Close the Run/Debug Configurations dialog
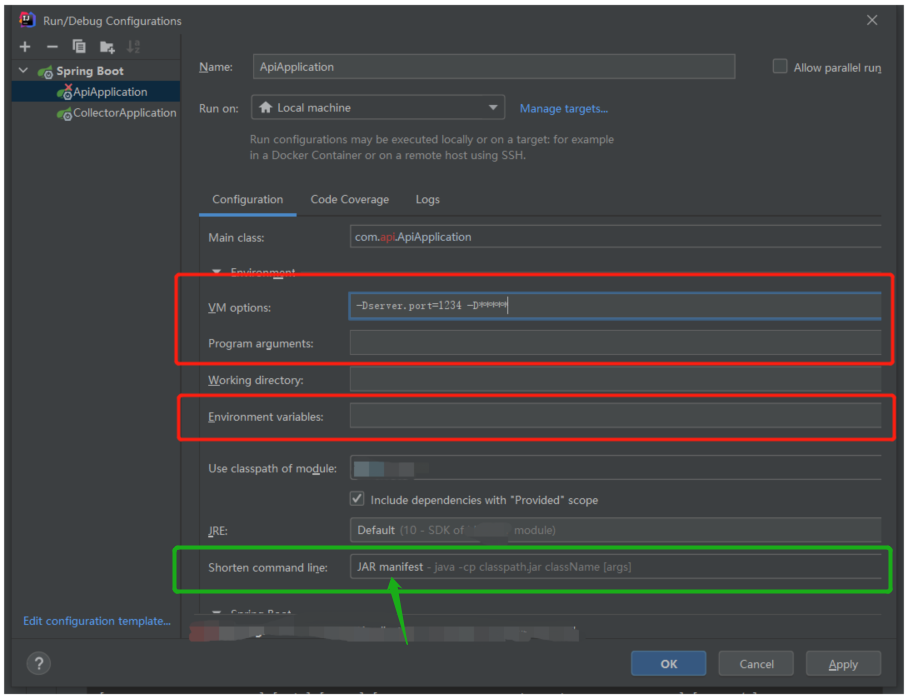This screenshot has width=909, height=697. (871, 20)
